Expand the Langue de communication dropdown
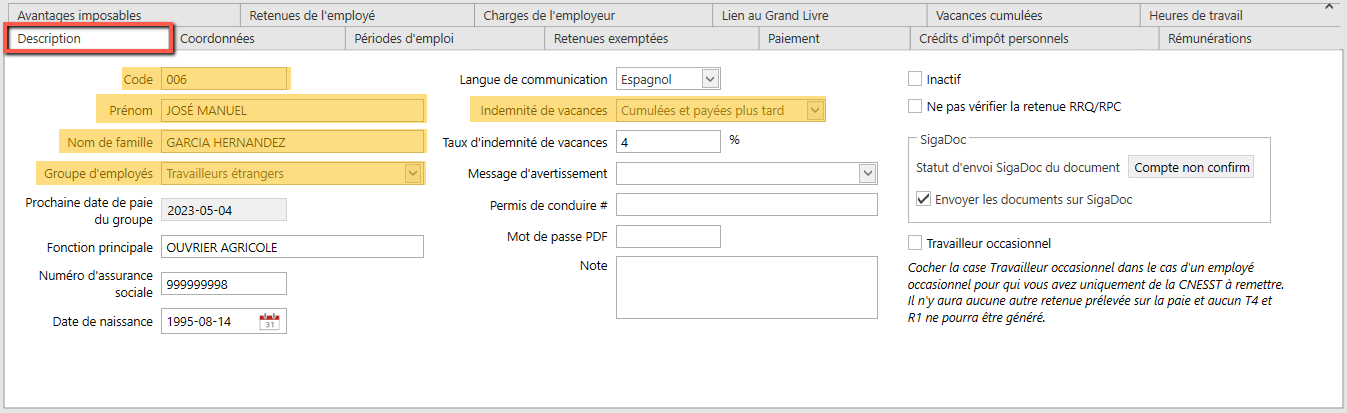 pyautogui.click(x=710, y=79)
